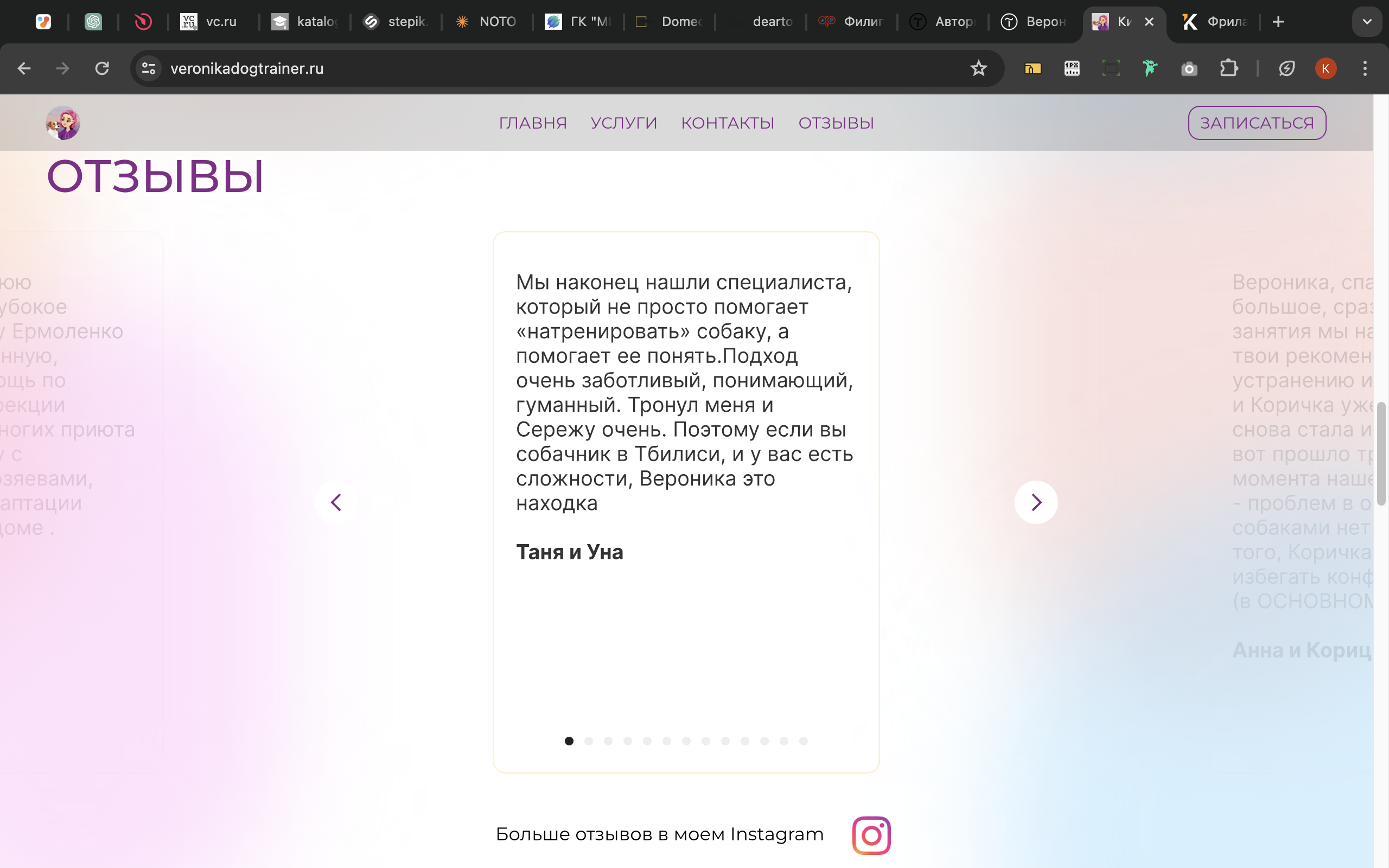Switch to the Верон tab

click(x=1034, y=22)
